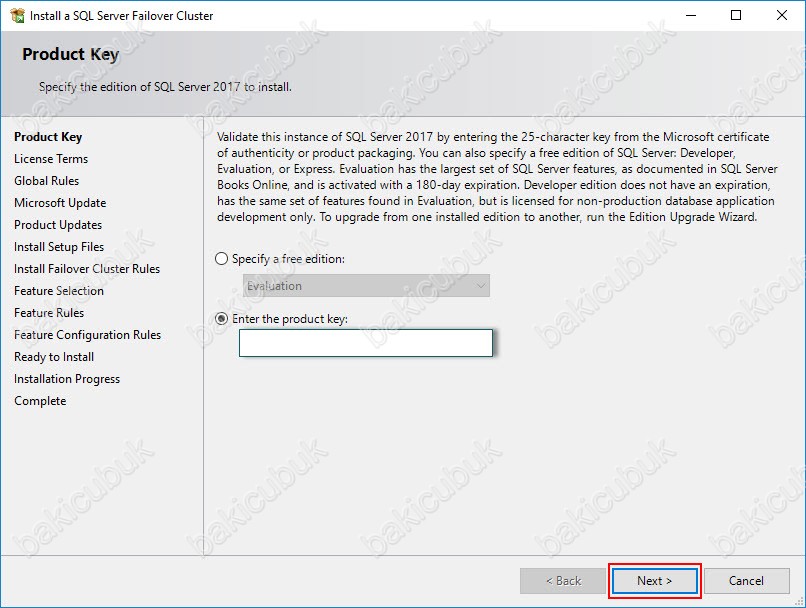
Task: Select Complete step in sidebar
Action: pyautogui.click(x=40, y=401)
